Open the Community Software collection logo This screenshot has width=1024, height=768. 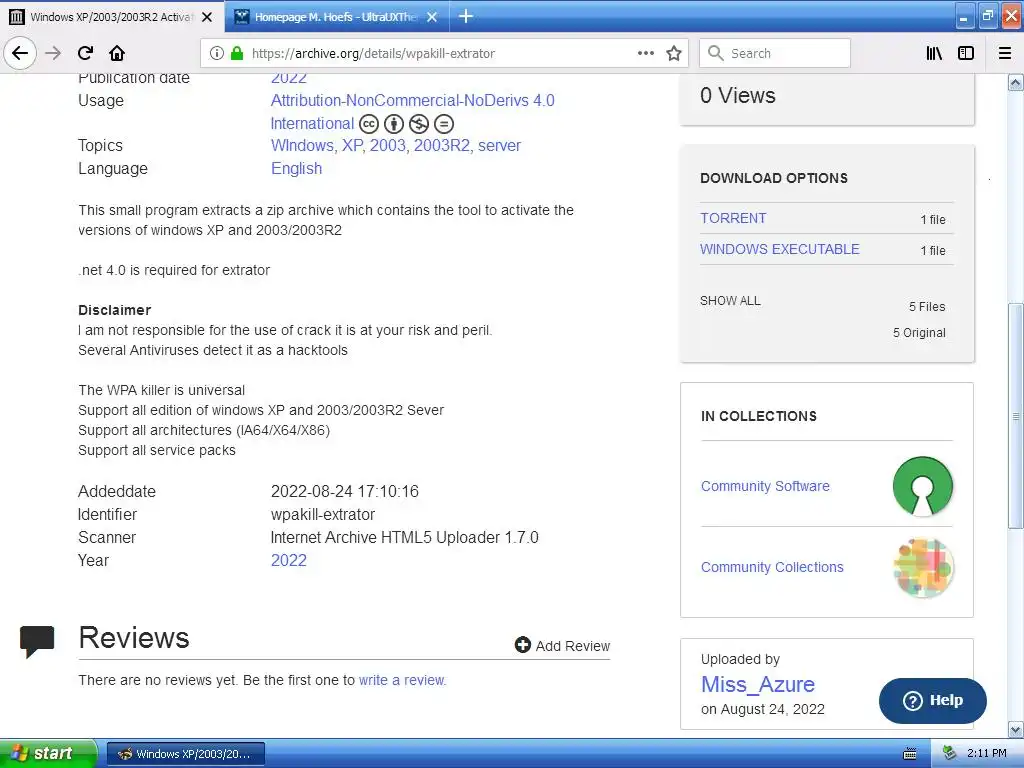(922, 486)
